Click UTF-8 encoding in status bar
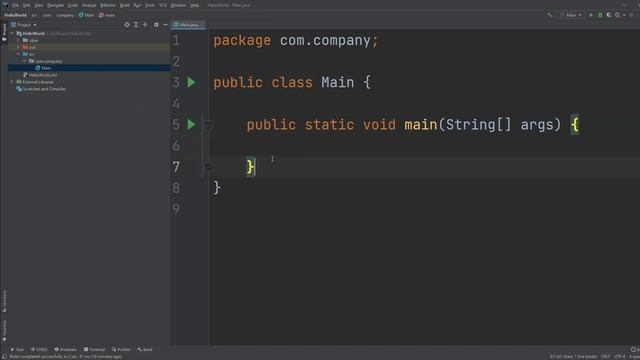Screen dimensions: 640x360 [x=620, y=357]
